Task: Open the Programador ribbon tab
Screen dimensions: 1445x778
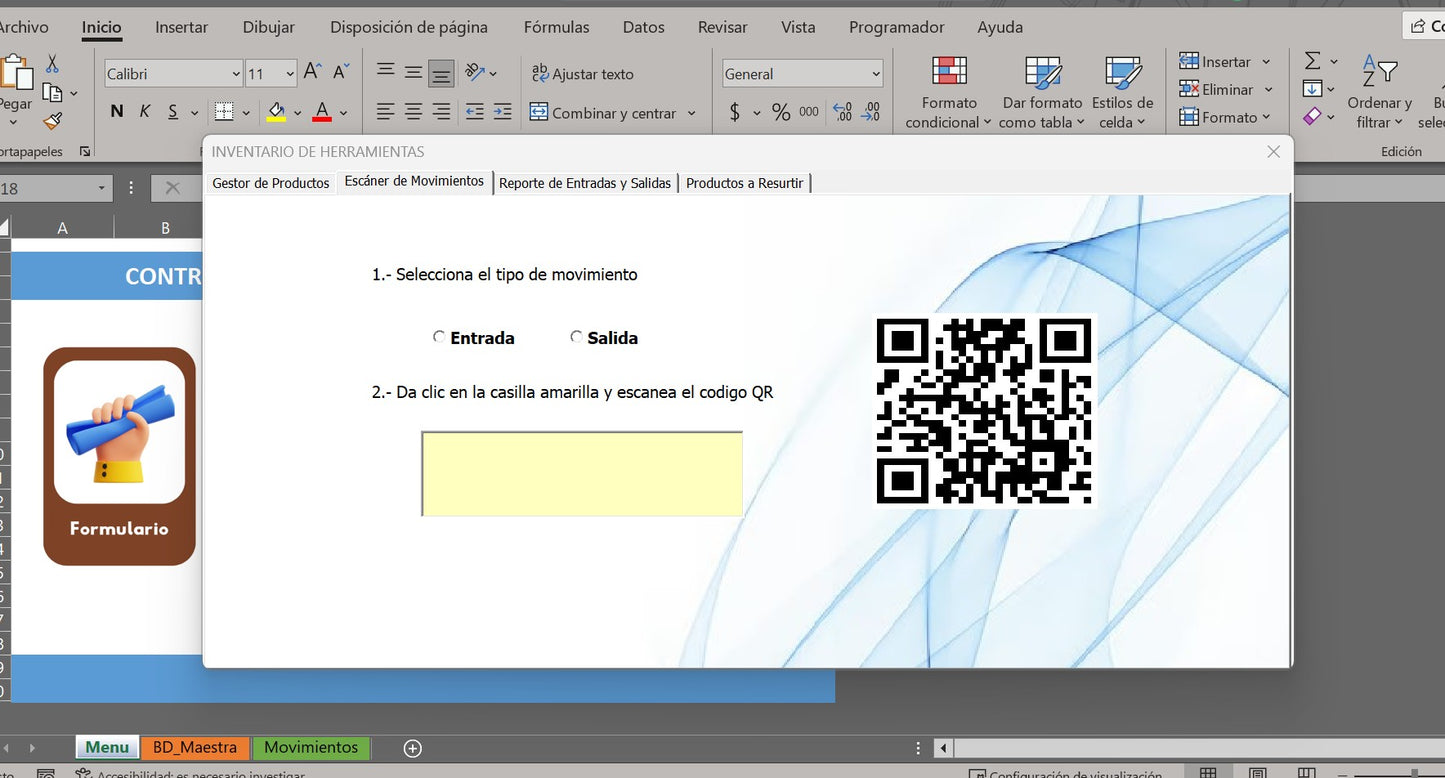Action: (896, 27)
